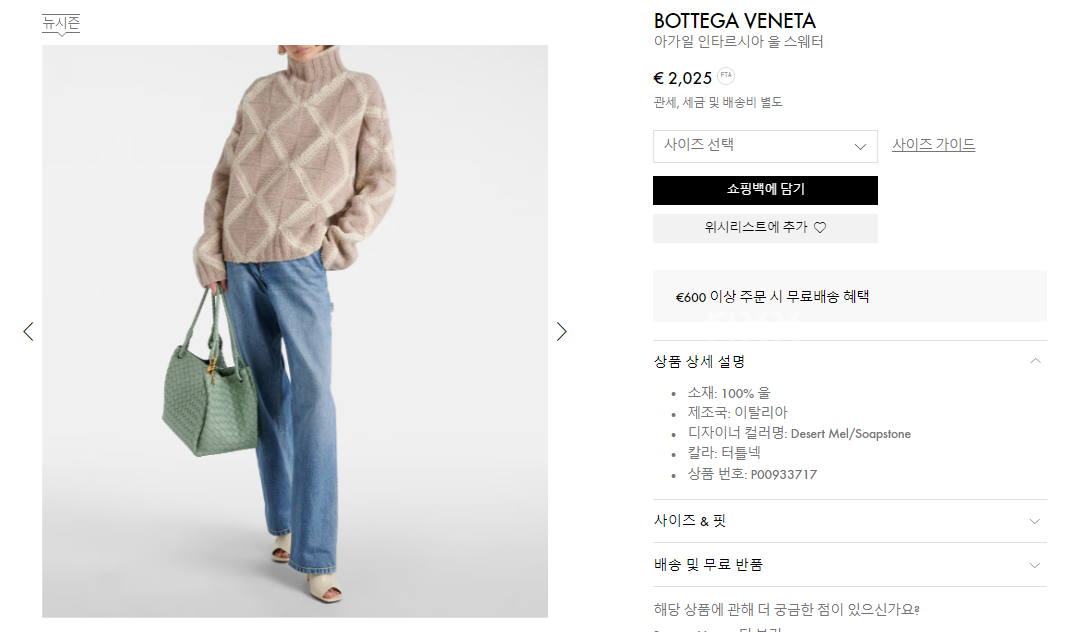Click the 사이즈 & 핏 chevron icon

[x=1035, y=522]
